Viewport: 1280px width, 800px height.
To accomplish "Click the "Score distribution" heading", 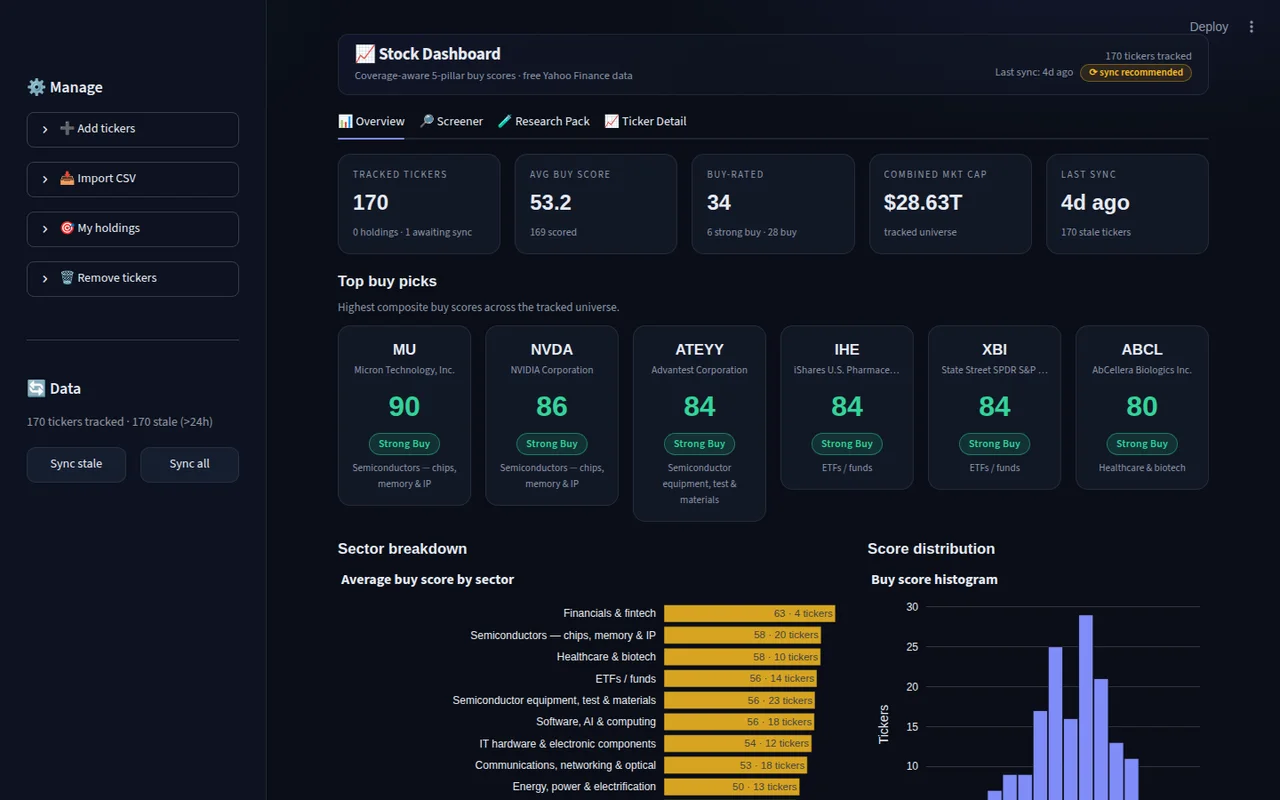I will (x=931, y=548).
